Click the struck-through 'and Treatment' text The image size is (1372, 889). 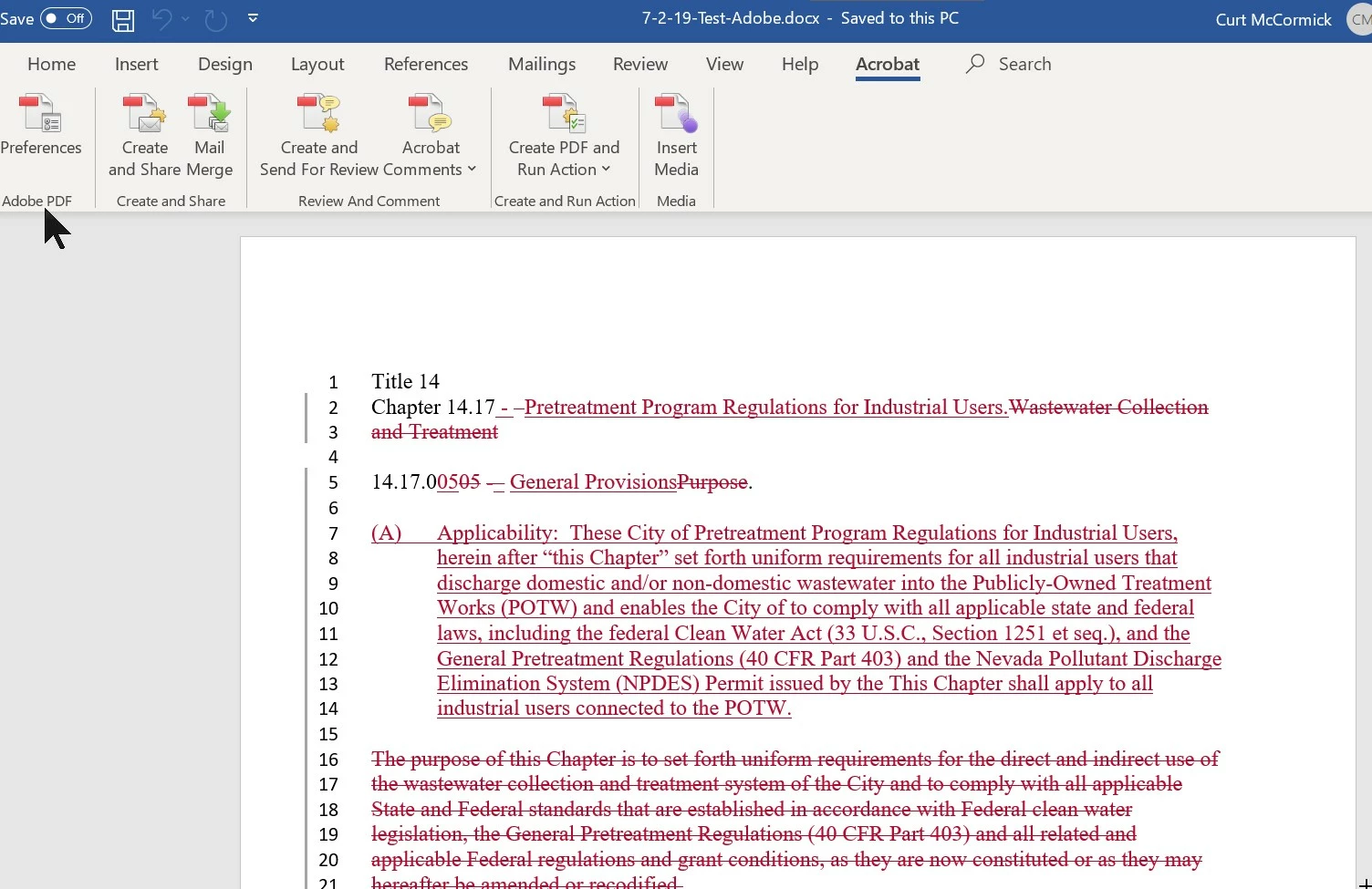(x=434, y=431)
